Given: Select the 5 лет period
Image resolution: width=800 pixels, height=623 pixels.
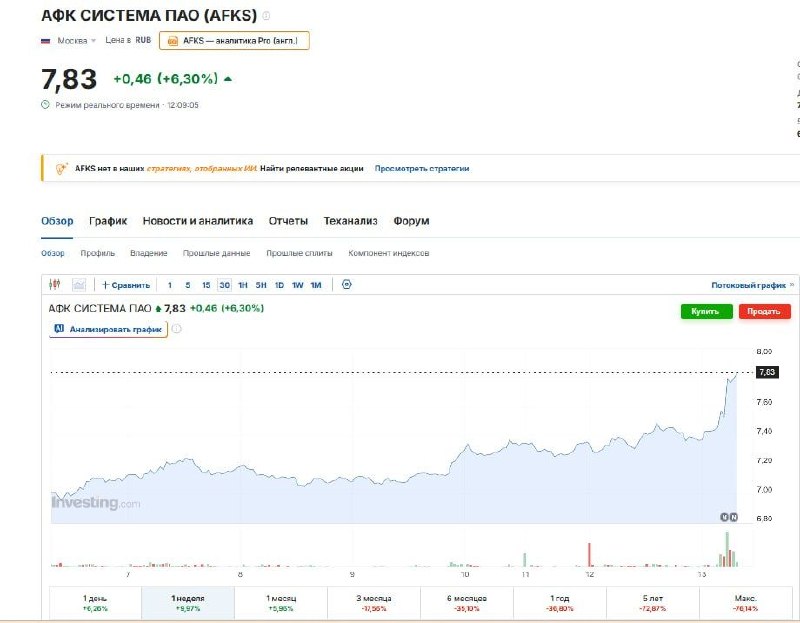Looking at the screenshot, I should tap(653, 603).
